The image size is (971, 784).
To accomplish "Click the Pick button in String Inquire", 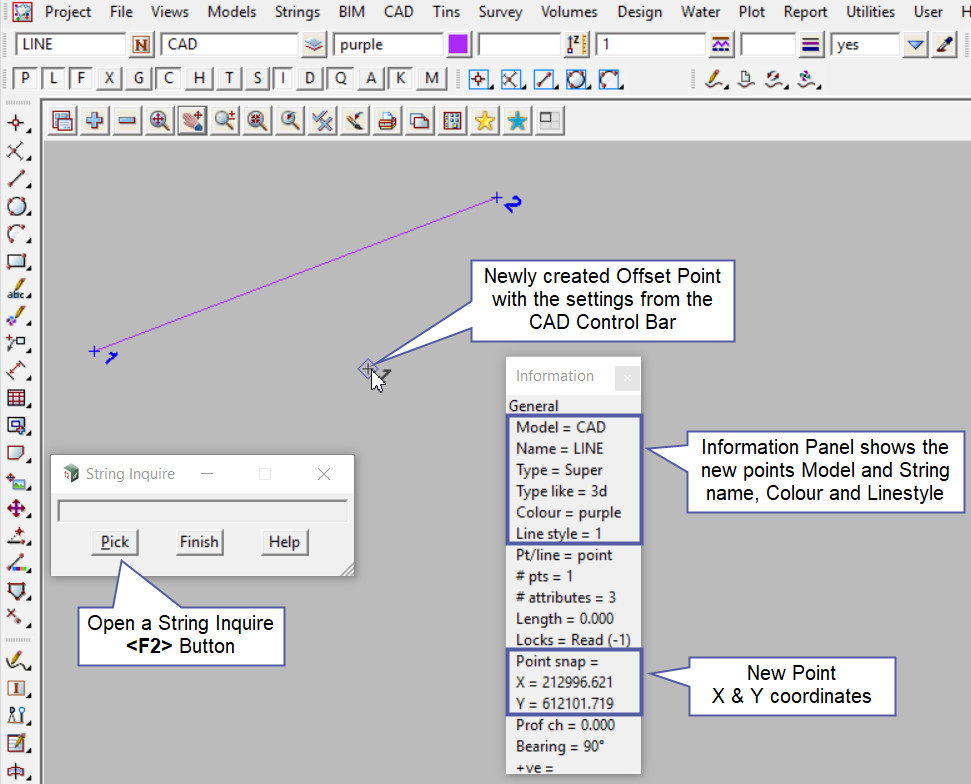I will point(115,542).
